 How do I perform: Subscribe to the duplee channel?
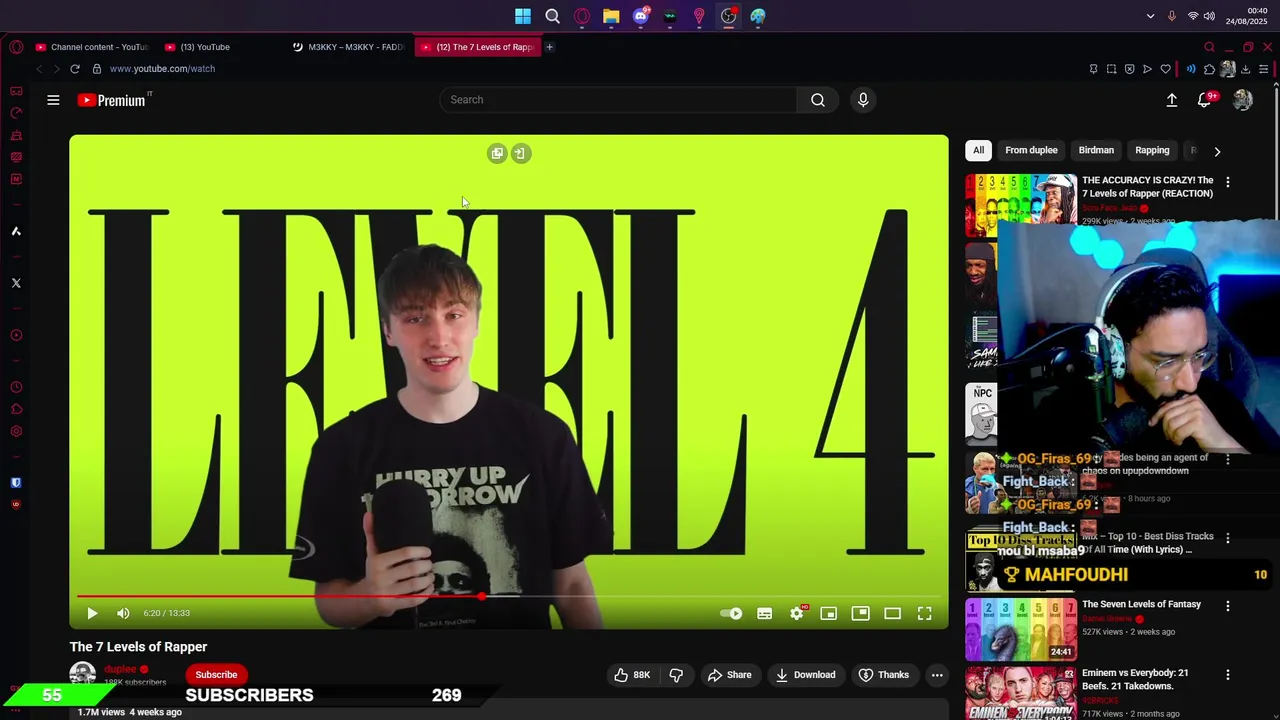tap(216, 675)
